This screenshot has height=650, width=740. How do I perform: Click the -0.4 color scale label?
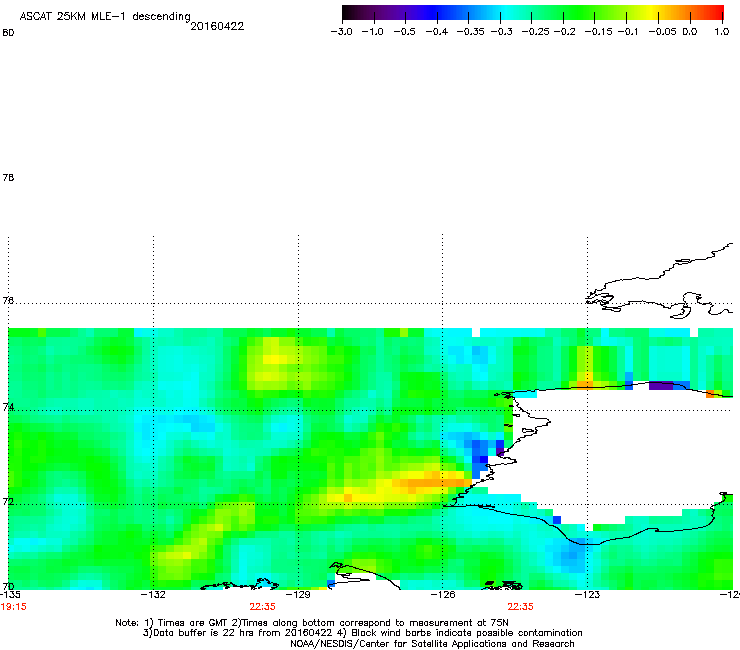point(437,32)
